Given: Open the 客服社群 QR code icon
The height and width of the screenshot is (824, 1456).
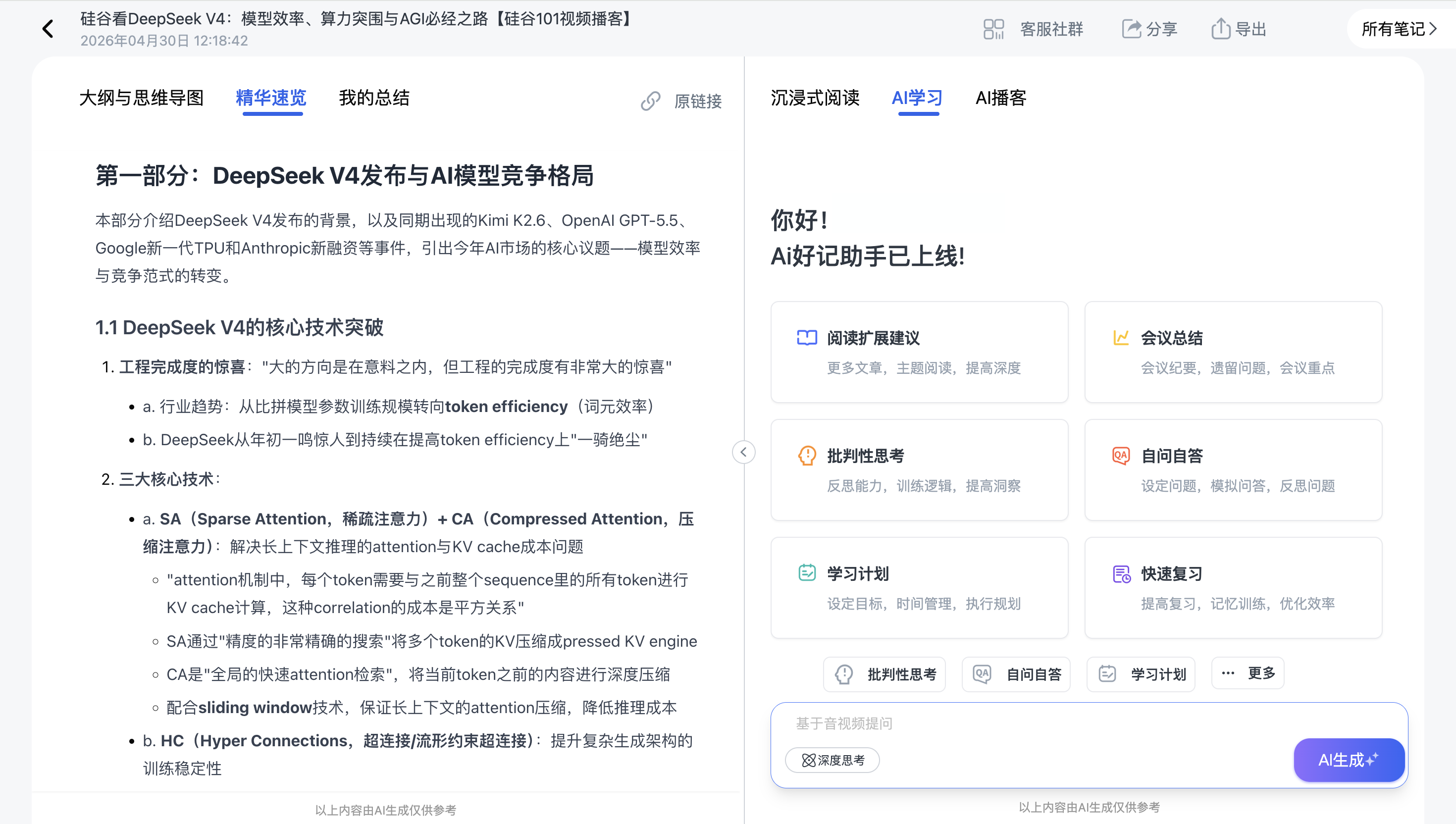Looking at the screenshot, I should pos(993,29).
